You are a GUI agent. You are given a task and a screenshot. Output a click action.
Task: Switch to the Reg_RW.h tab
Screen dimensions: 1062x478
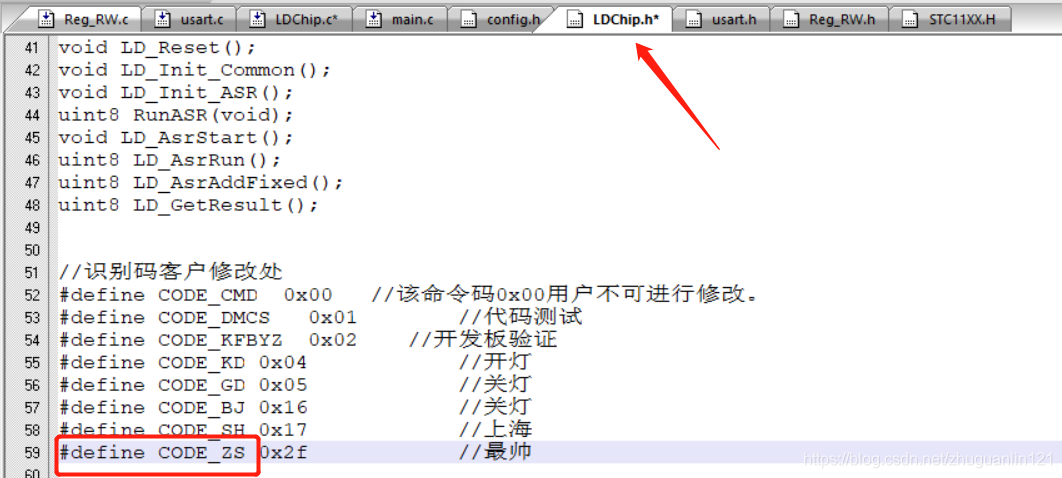829,19
